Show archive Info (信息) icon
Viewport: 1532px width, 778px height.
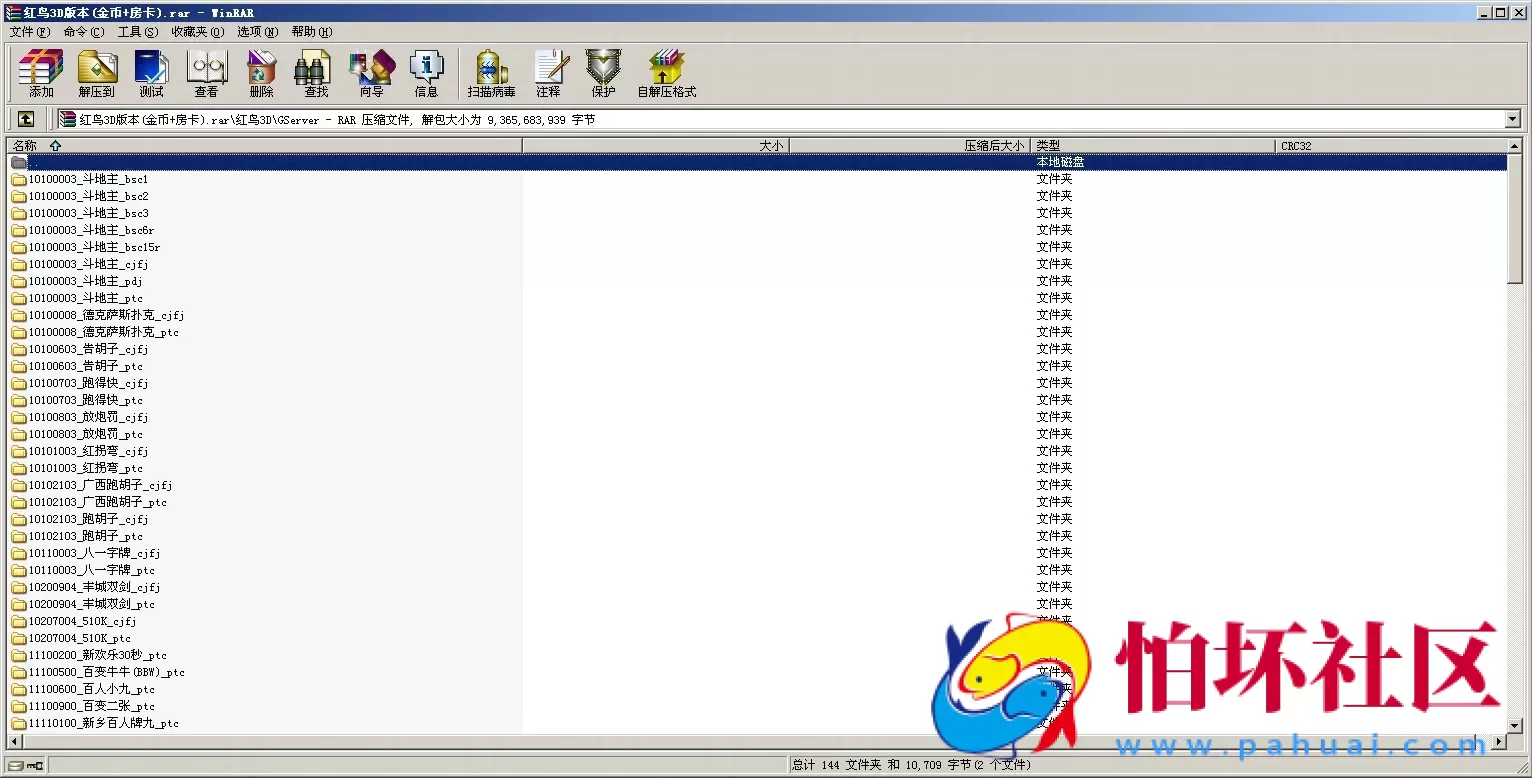point(426,73)
